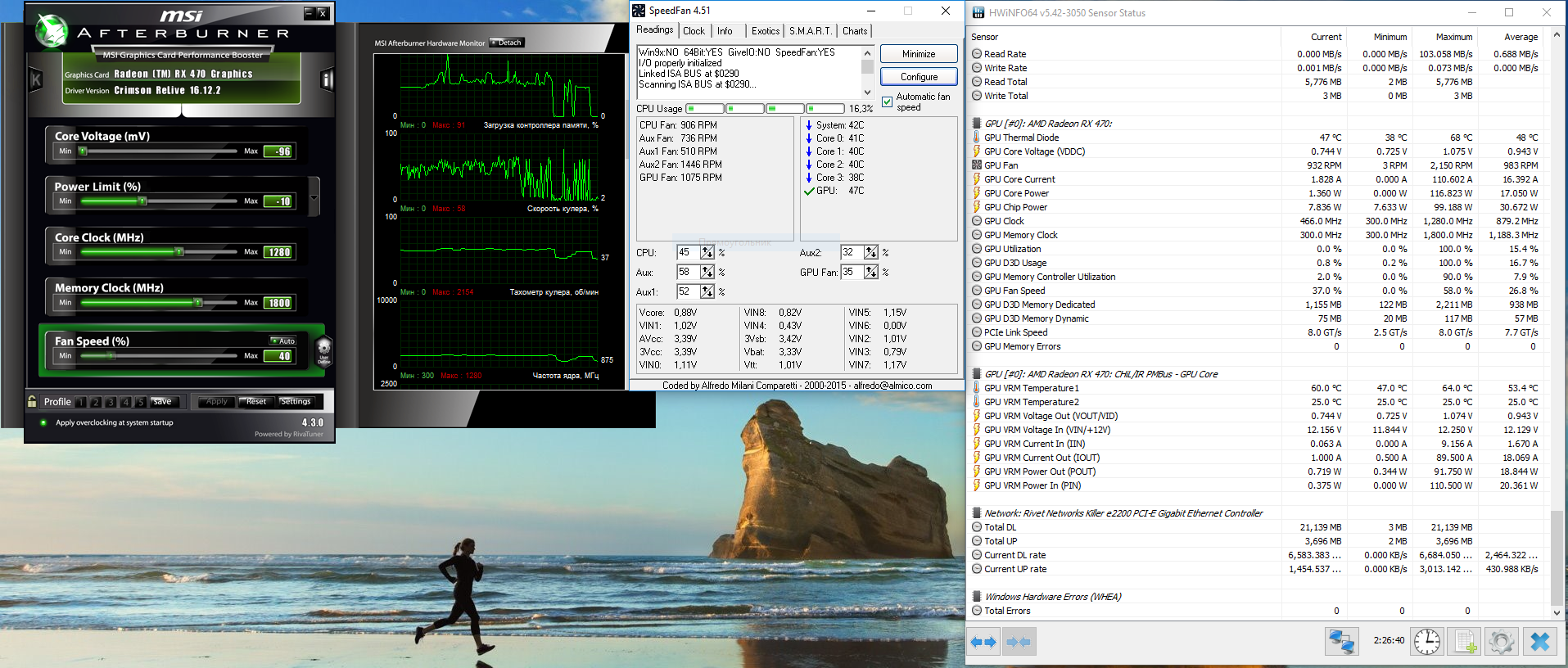
Task: Click the HWiNFO reset clock icon
Action: (1426, 642)
